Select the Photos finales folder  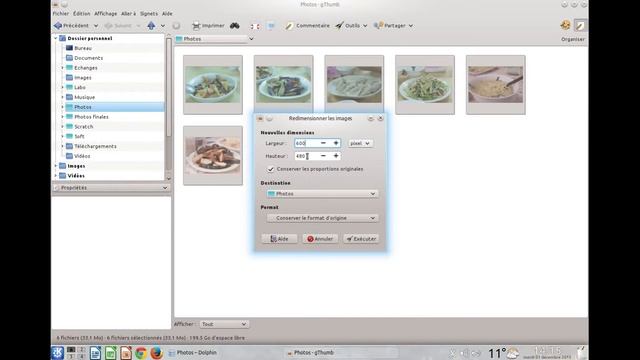(x=91, y=117)
